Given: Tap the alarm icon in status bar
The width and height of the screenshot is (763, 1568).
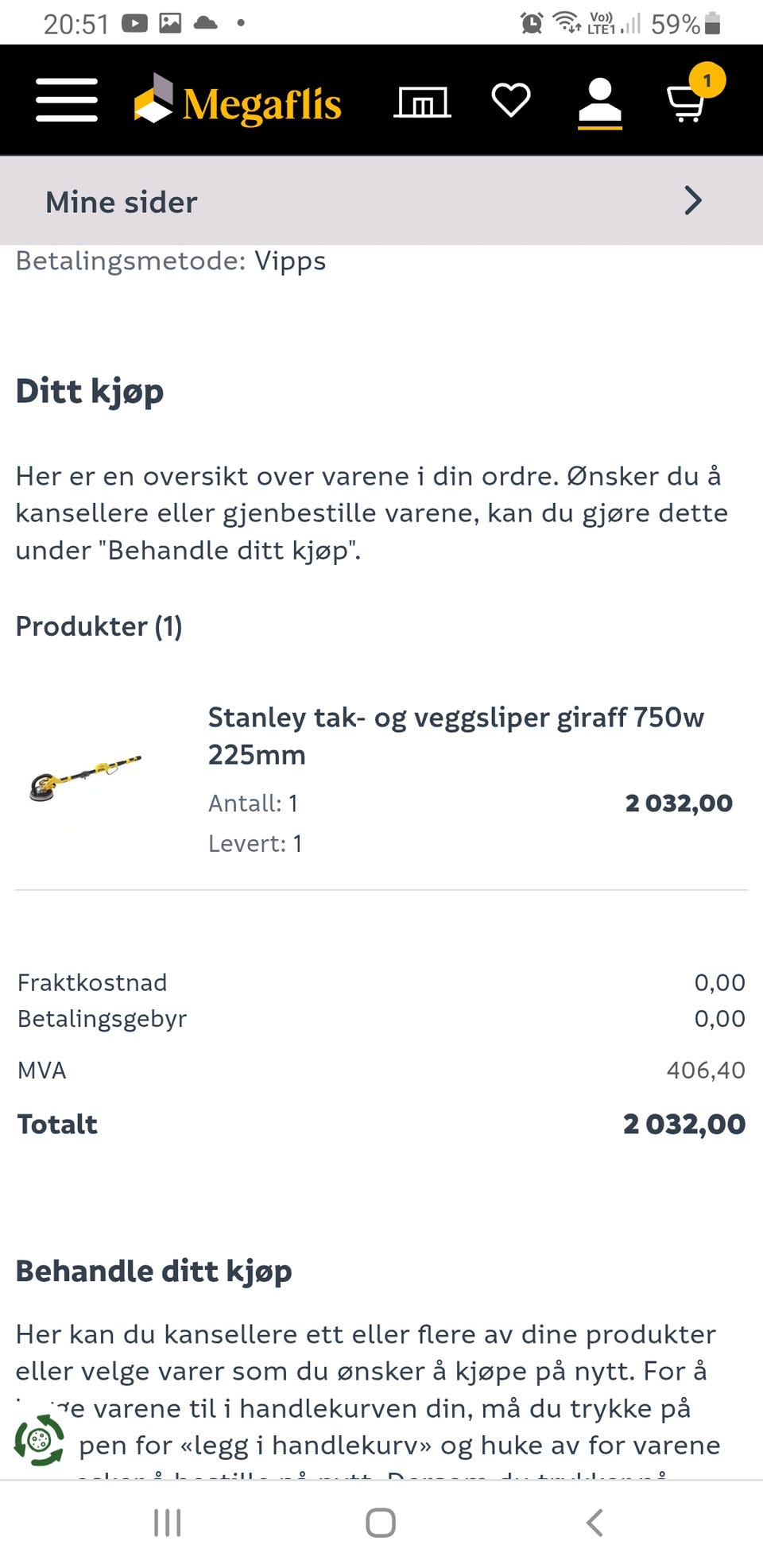Looking at the screenshot, I should [532, 24].
